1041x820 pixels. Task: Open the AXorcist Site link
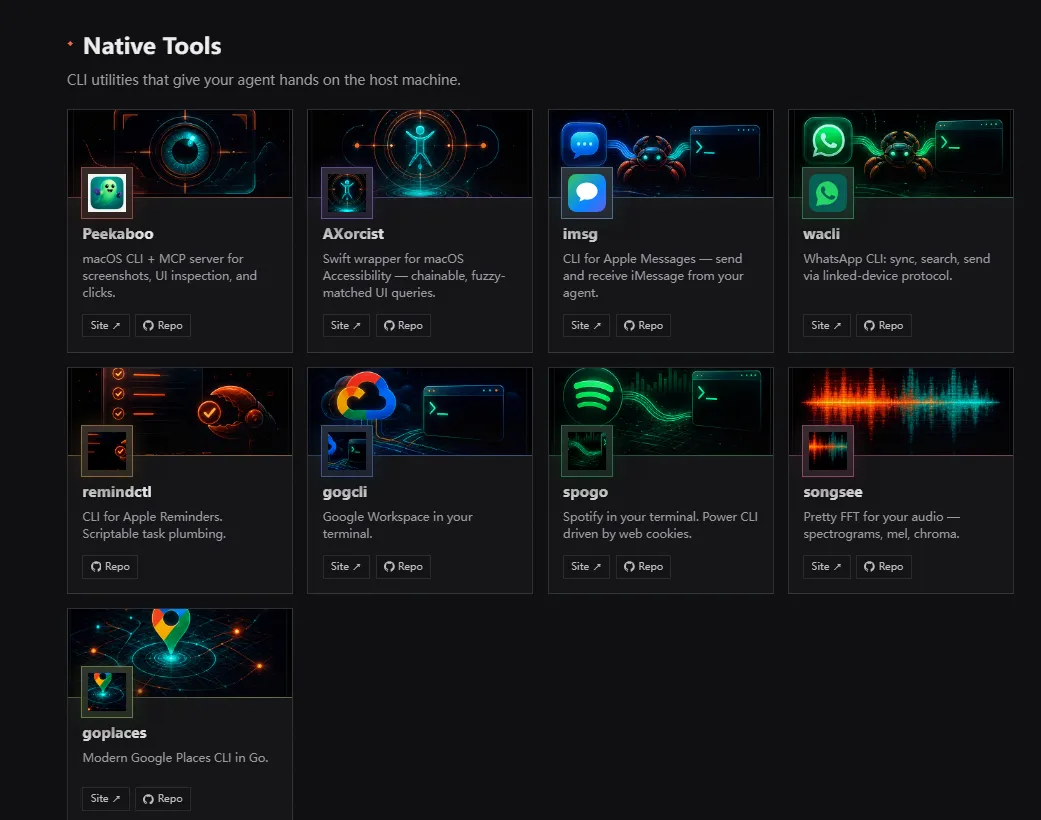pyautogui.click(x=346, y=325)
